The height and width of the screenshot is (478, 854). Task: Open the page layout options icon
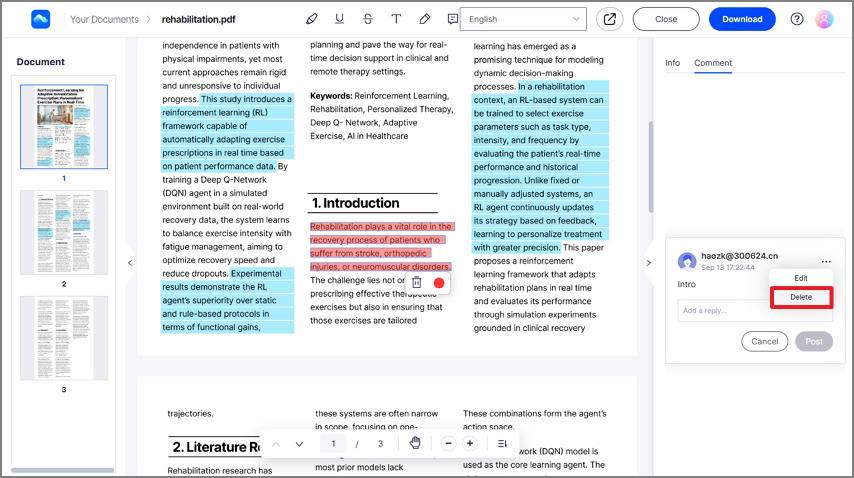pos(502,444)
